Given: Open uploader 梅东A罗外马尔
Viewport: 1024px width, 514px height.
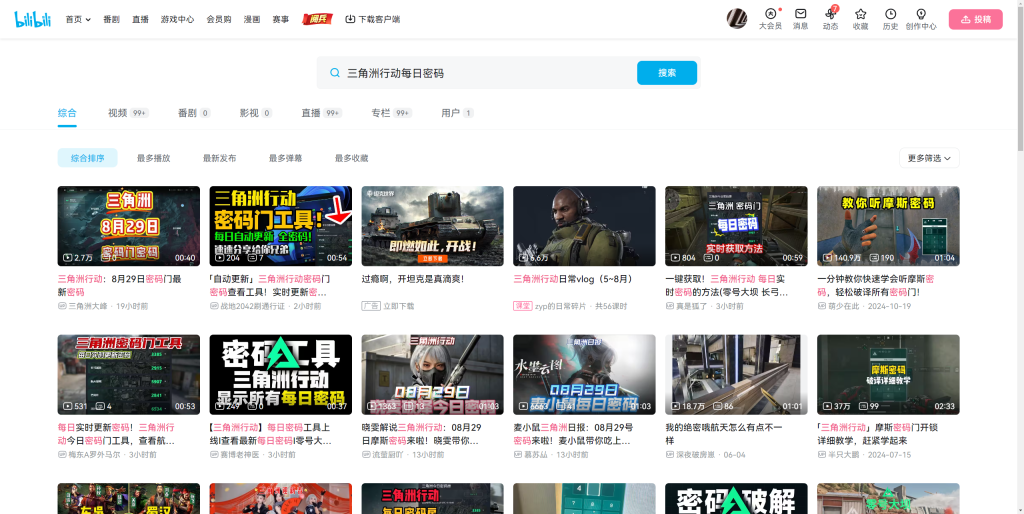Looking at the screenshot, I should (95, 455).
